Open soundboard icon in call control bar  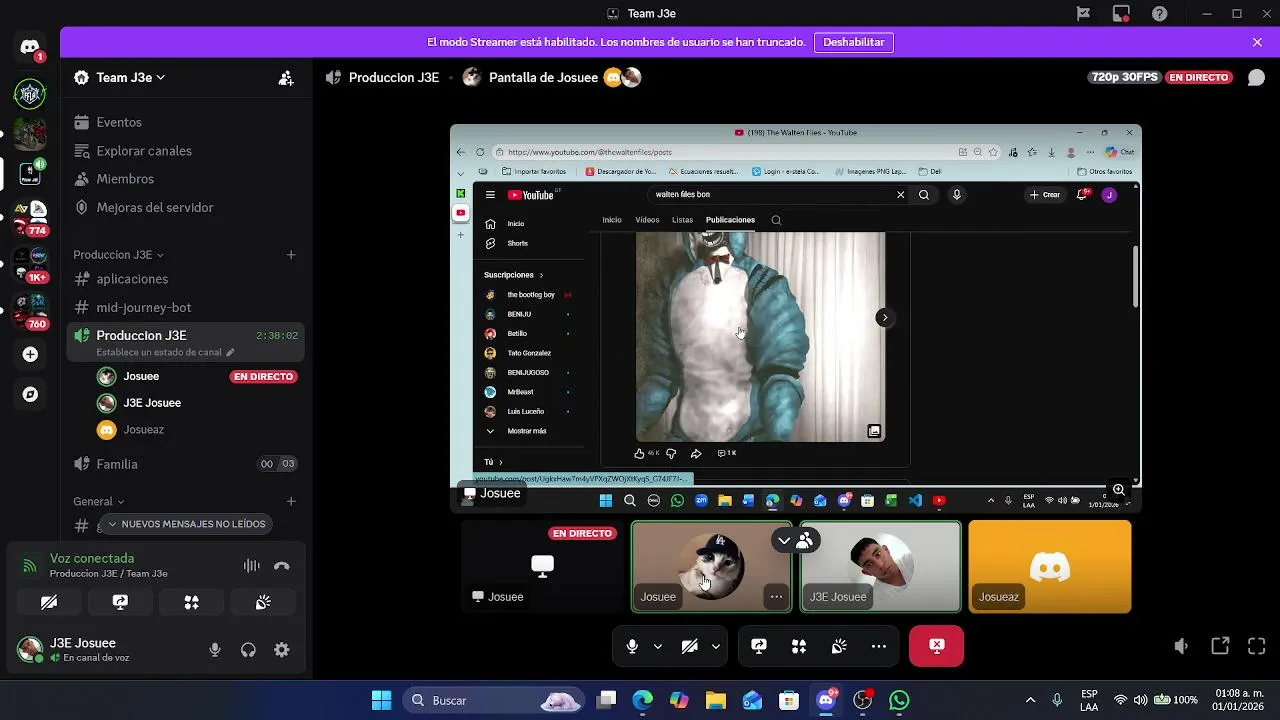click(x=839, y=646)
